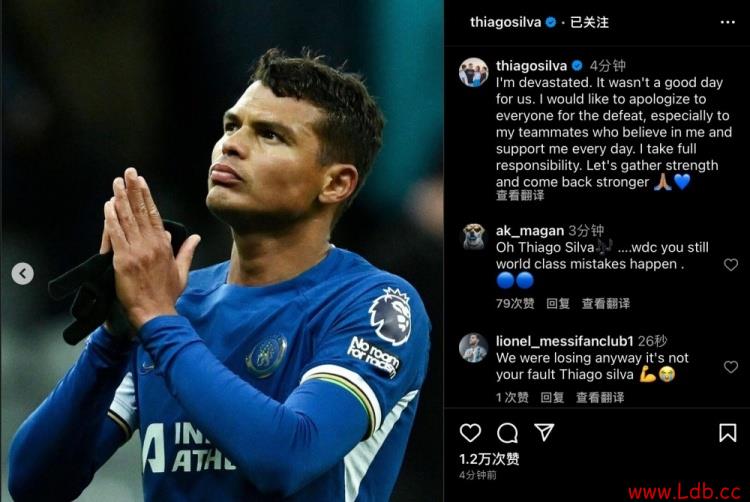Open thiagosilva's profile avatar in caption
The image size is (750, 502).
(x=474, y=73)
